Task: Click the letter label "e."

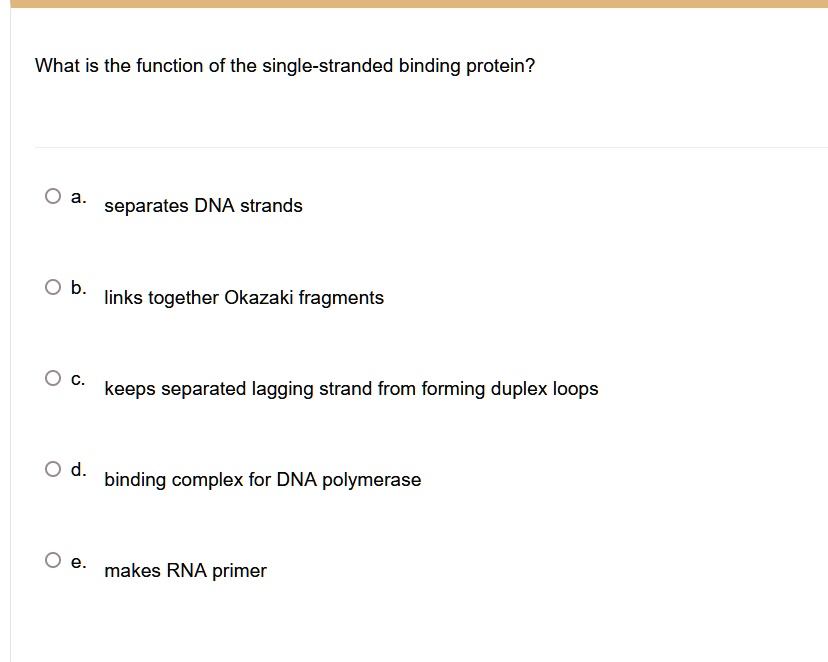Action: pos(79,561)
